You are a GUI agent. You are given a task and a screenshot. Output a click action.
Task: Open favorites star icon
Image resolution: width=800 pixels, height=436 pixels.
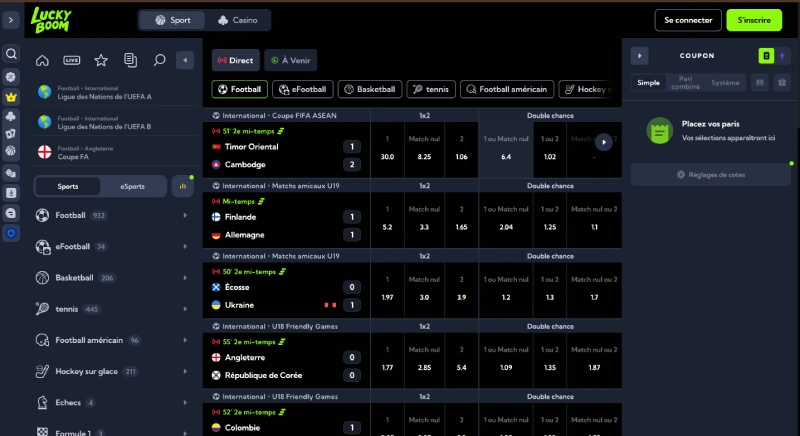[101, 60]
